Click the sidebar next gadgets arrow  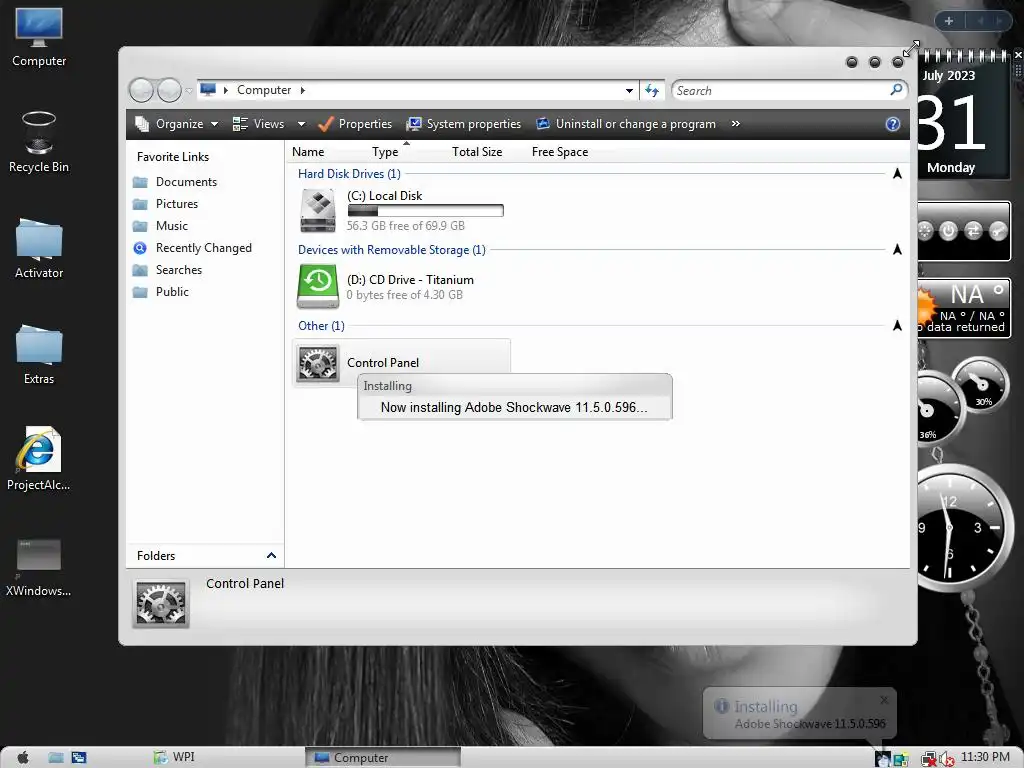click(x=999, y=21)
